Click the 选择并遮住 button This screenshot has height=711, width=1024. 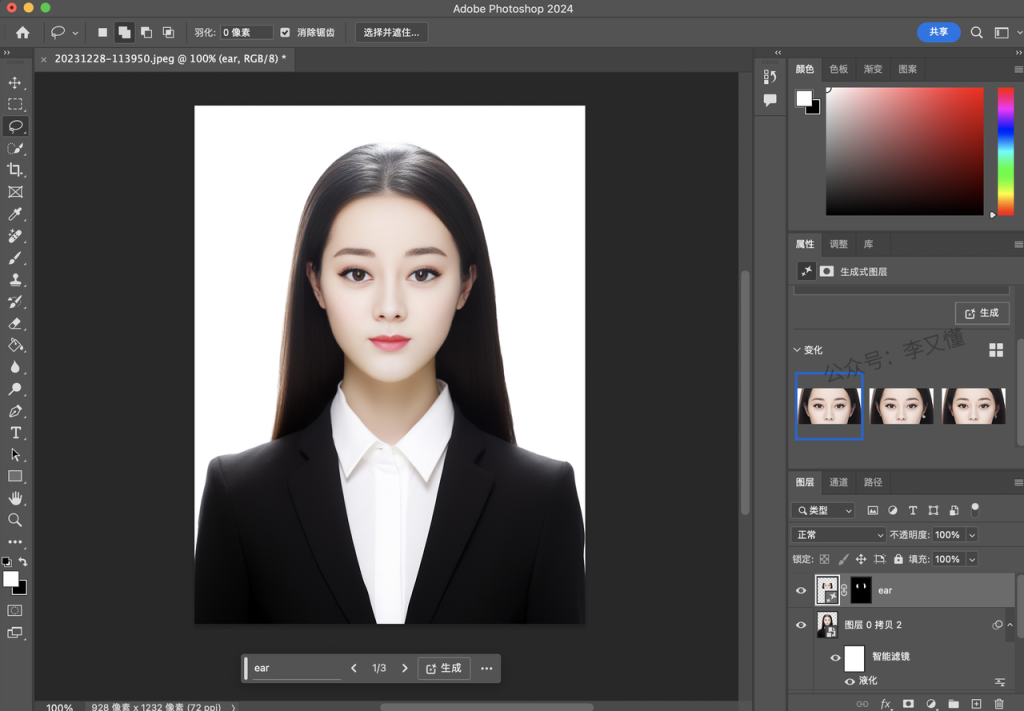(x=392, y=32)
